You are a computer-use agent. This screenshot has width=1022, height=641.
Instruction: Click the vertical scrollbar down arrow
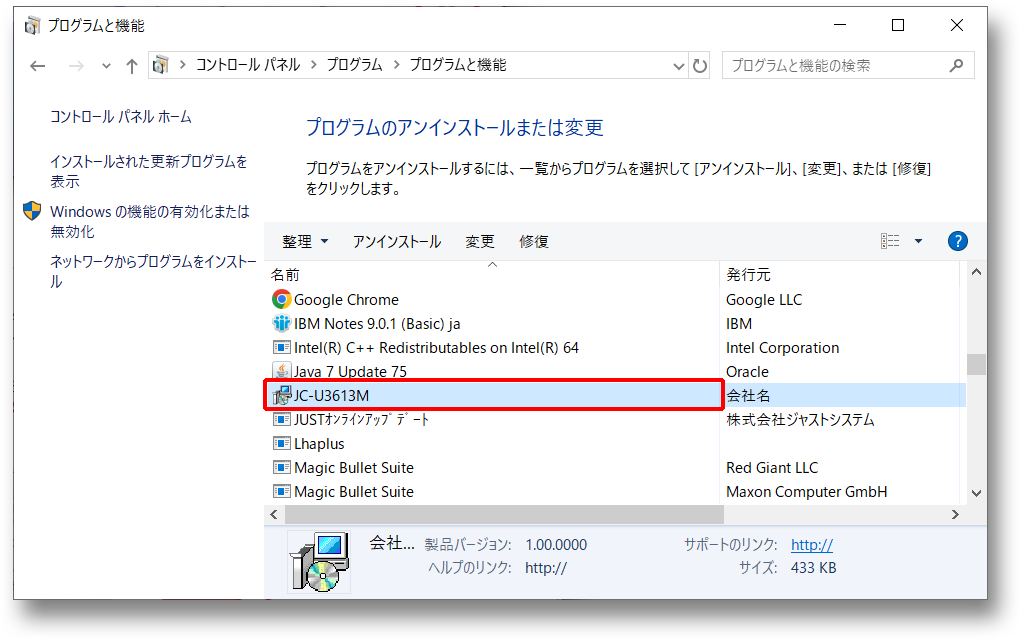coord(976,494)
